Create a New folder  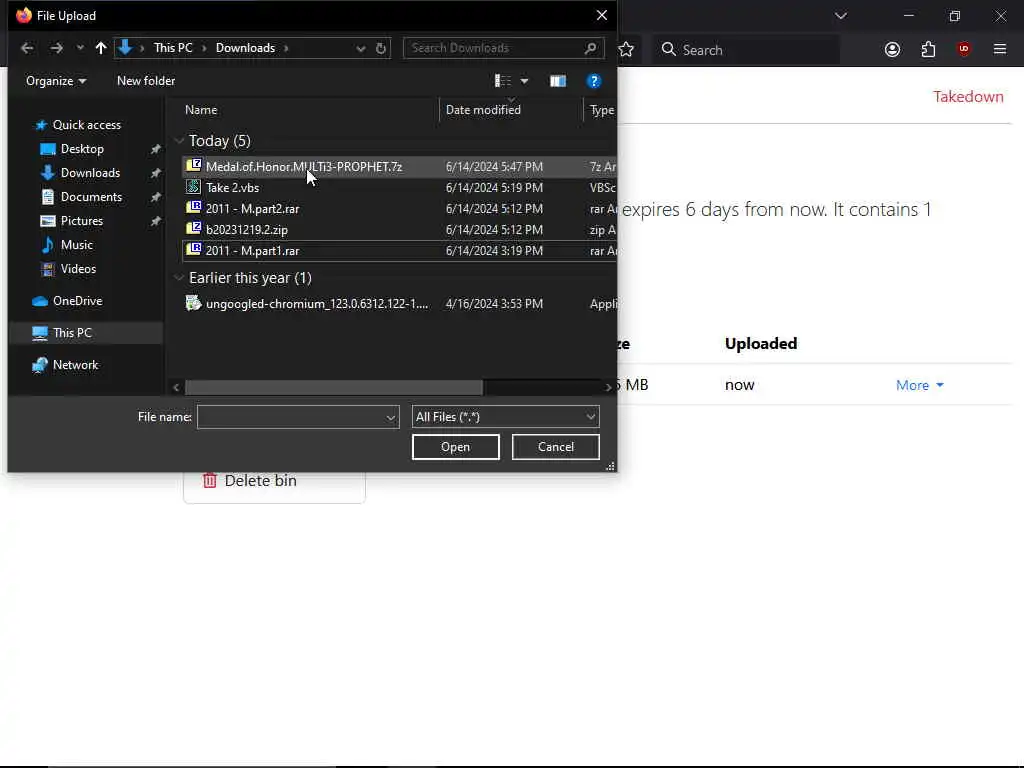point(146,81)
